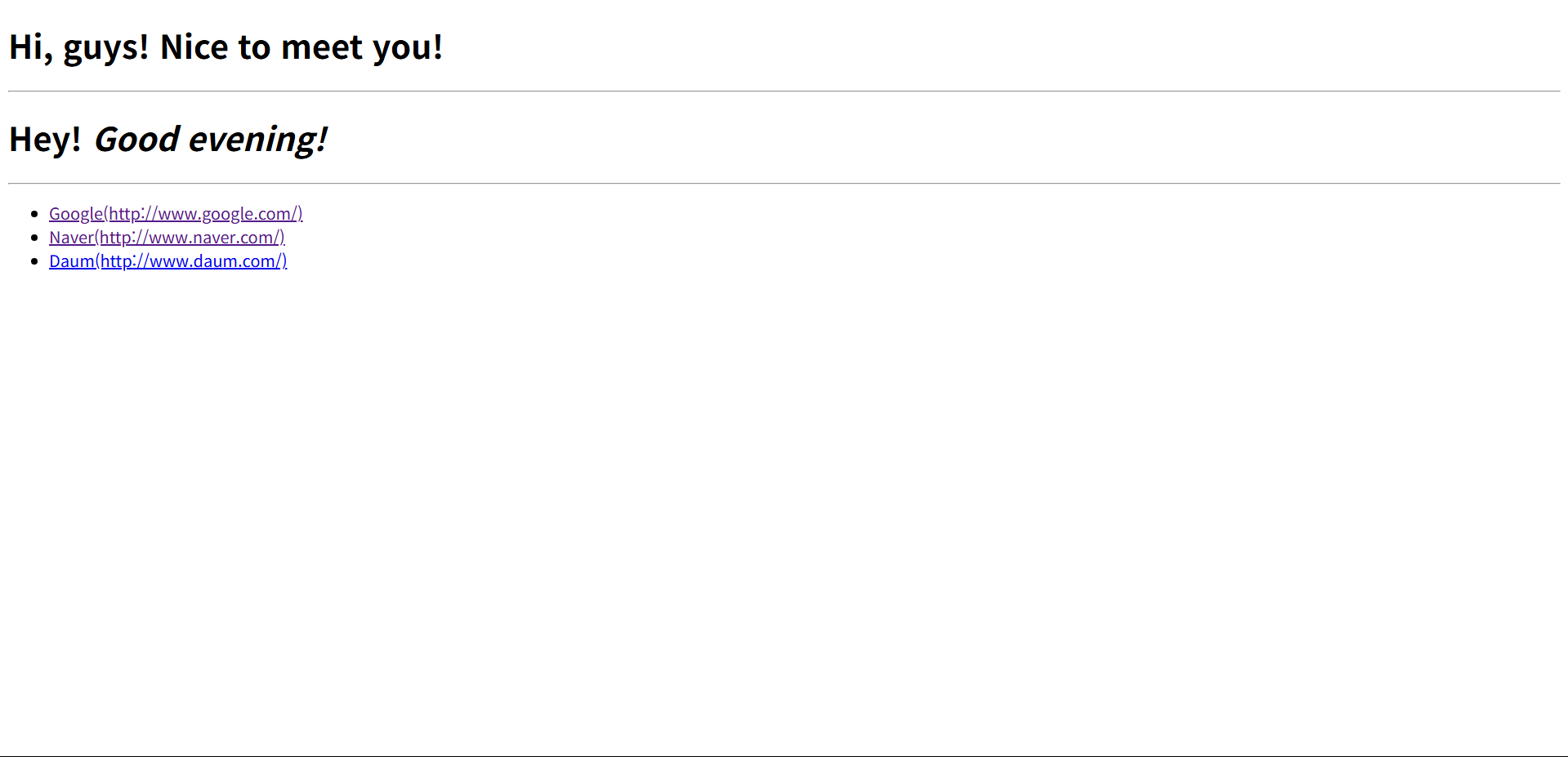The image size is (1568, 757).
Task: Click the italic word "evening!"
Action: (258, 140)
